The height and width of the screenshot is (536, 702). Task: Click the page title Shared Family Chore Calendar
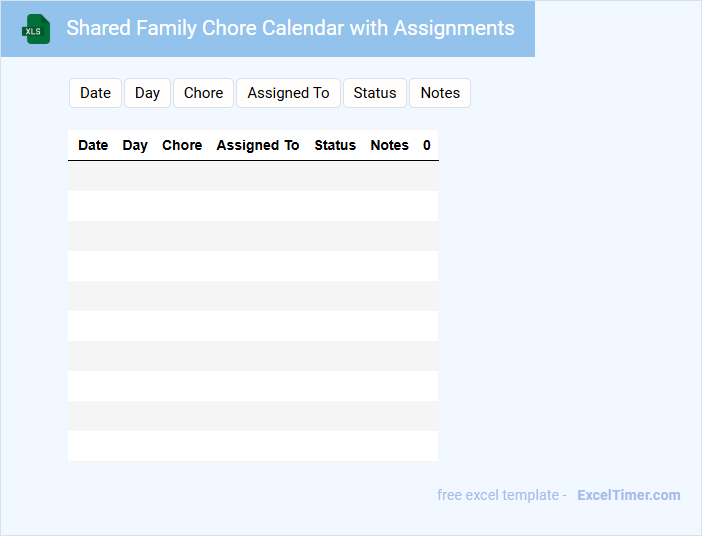pos(290,28)
